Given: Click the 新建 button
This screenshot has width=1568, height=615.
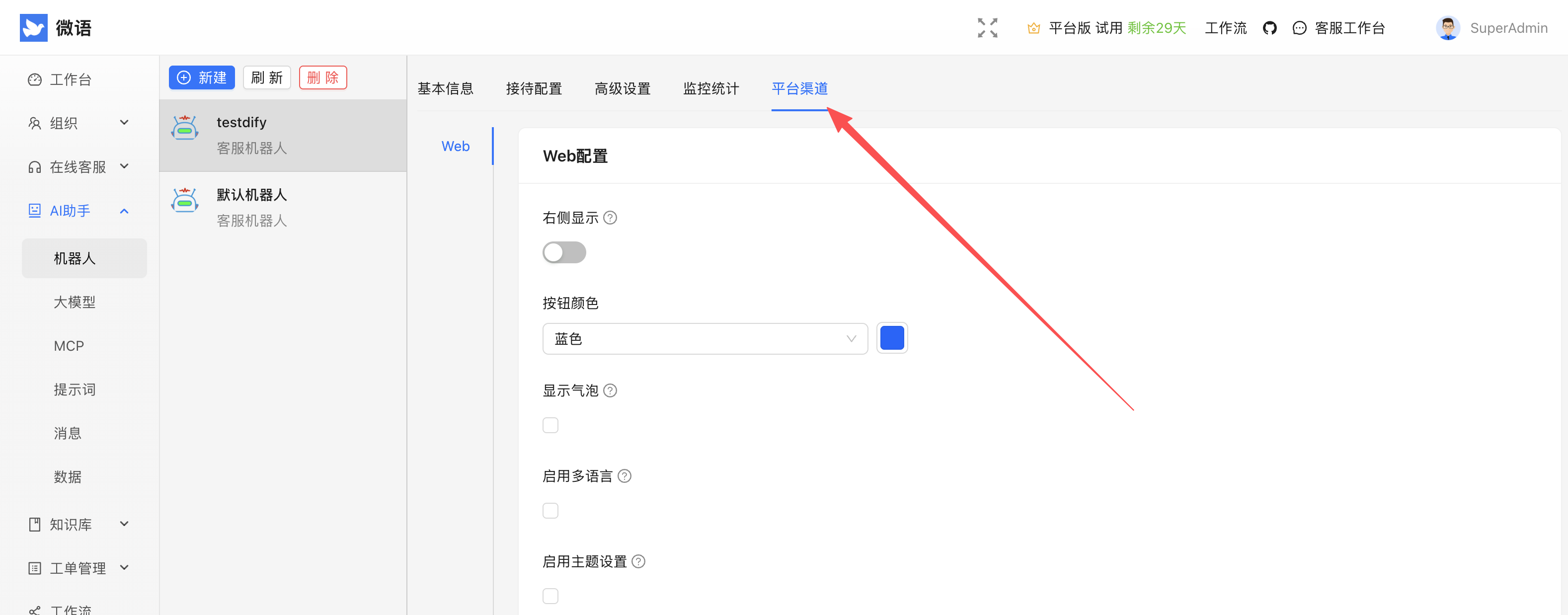Looking at the screenshot, I should [202, 78].
